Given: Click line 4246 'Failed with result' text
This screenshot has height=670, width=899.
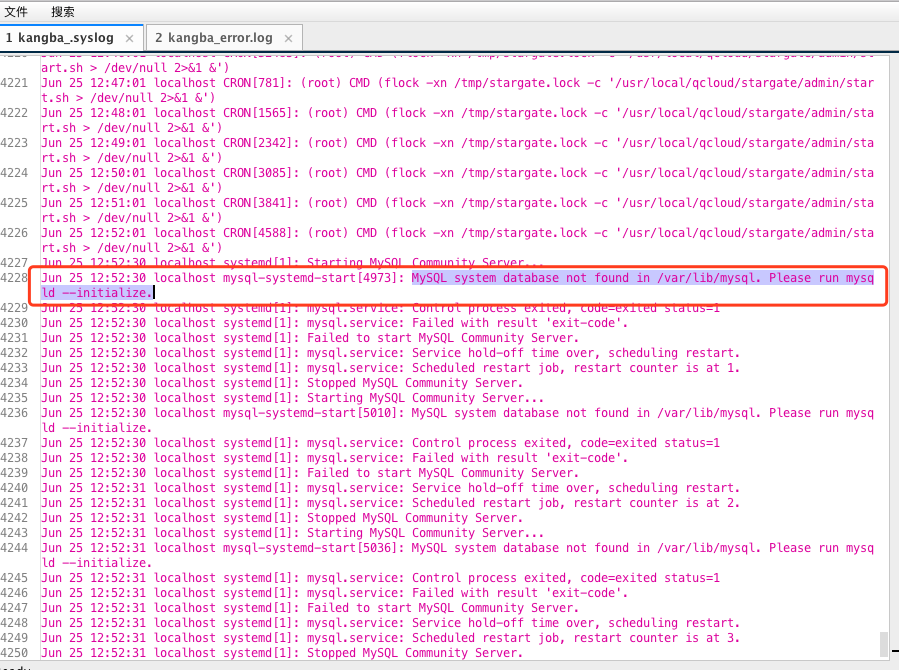Looking at the screenshot, I should 520,593.
